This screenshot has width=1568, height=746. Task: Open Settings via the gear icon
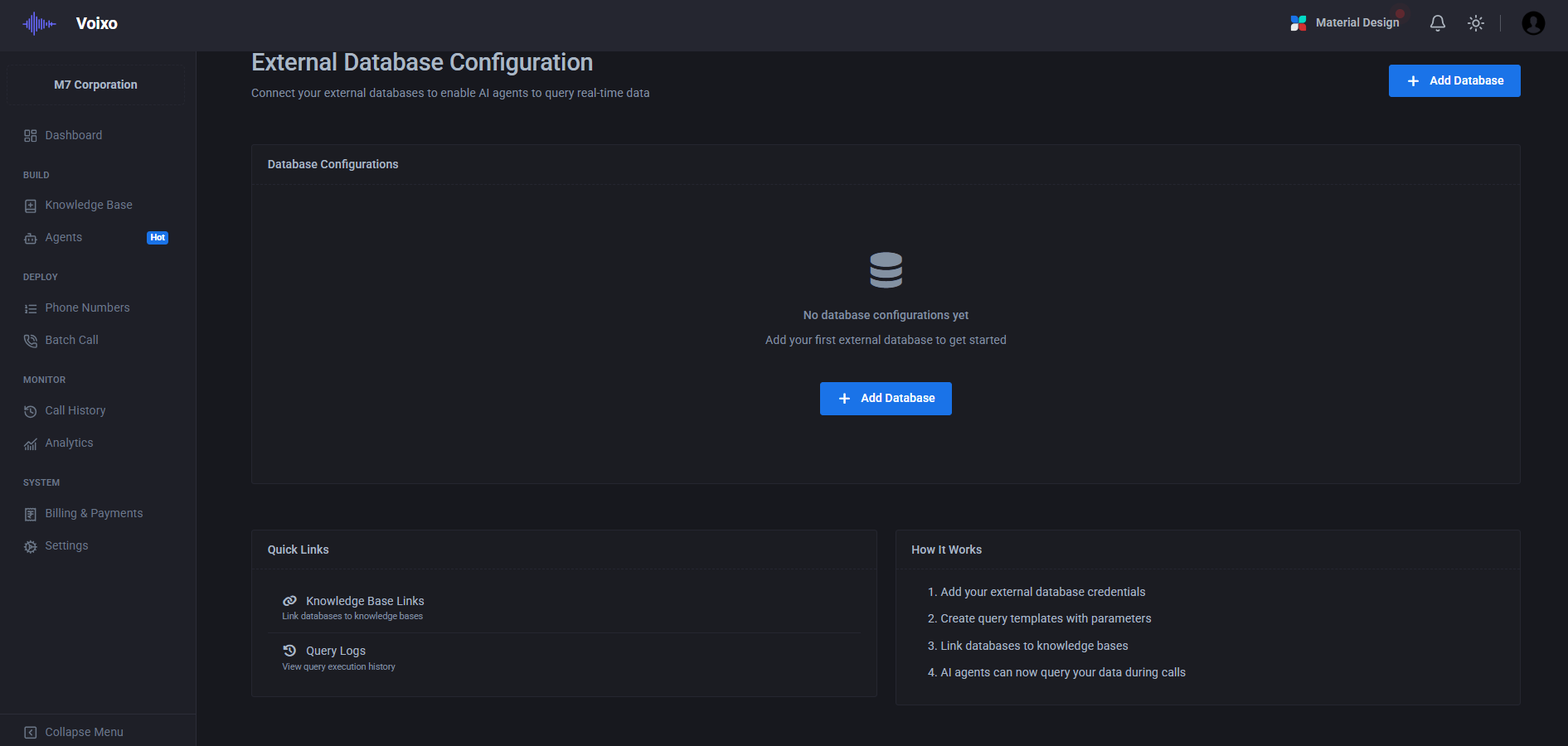click(30, 545)
